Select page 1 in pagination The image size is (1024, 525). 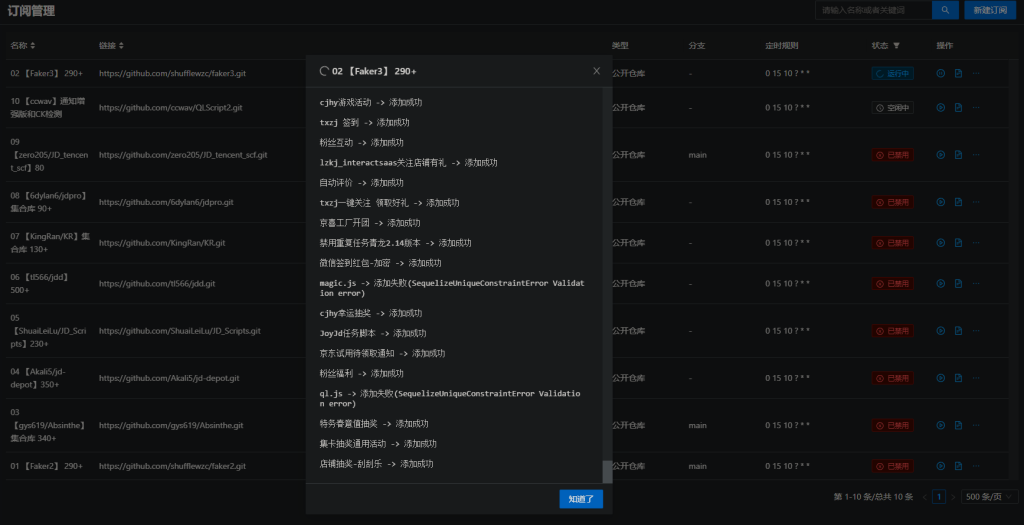click(938, 496)
